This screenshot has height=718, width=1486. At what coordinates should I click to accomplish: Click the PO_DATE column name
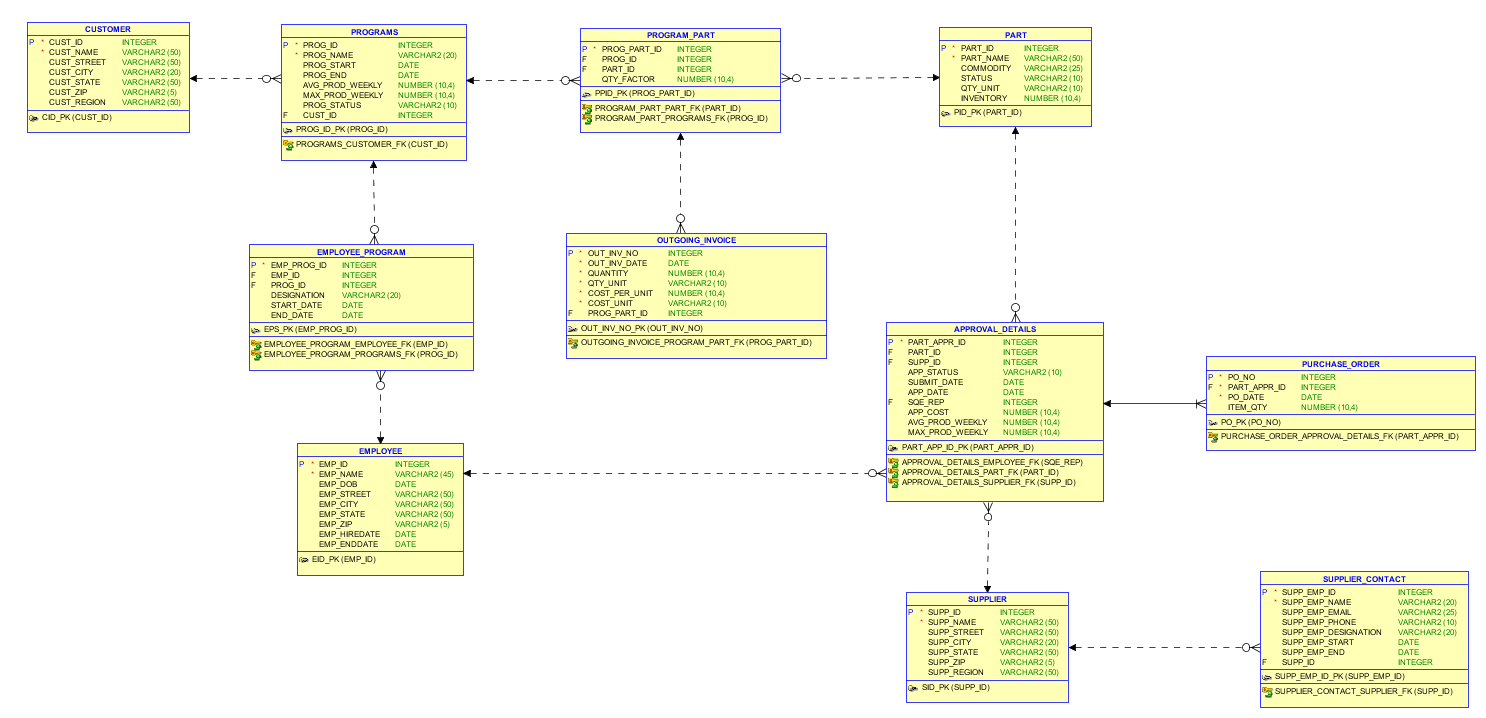(1245, 397)
